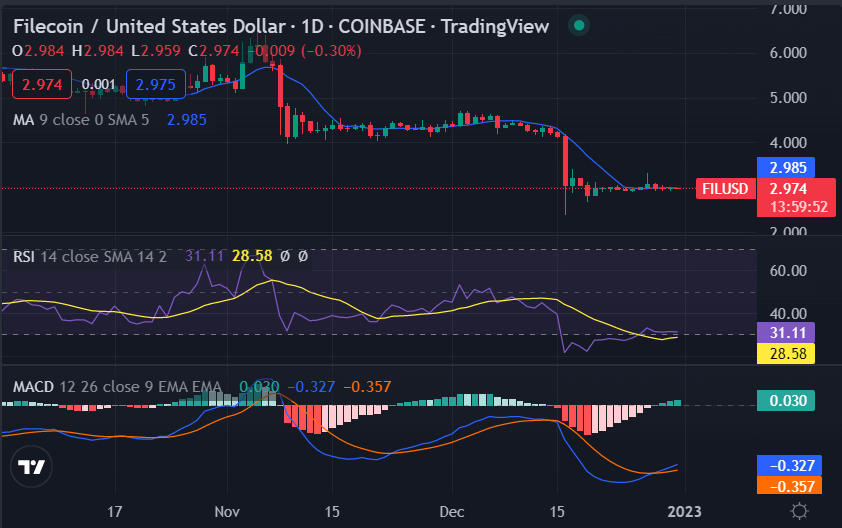Click the high price H2.984 value
842x528 pixels.
pyautogui.click(x=98, y=51)
